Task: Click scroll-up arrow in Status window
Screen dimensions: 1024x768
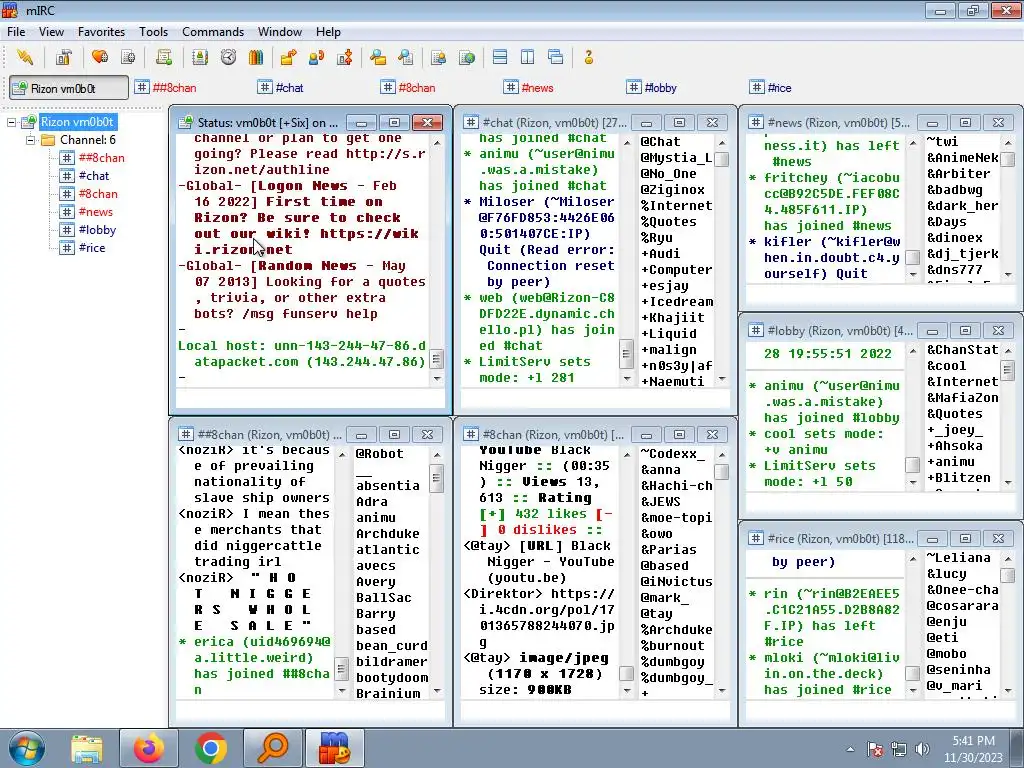Action: point(437,142)
